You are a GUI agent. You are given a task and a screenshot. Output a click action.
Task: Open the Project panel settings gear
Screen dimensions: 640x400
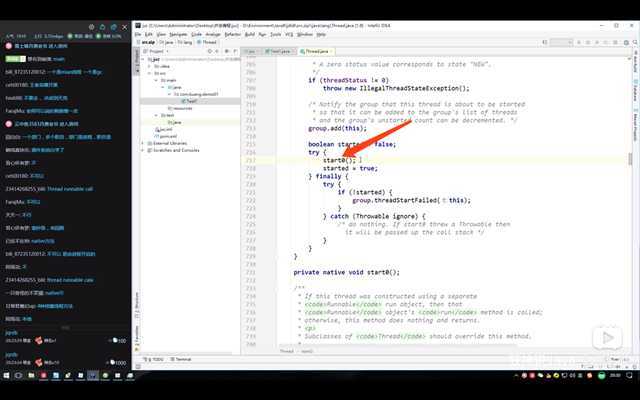[x=227, y=51]
